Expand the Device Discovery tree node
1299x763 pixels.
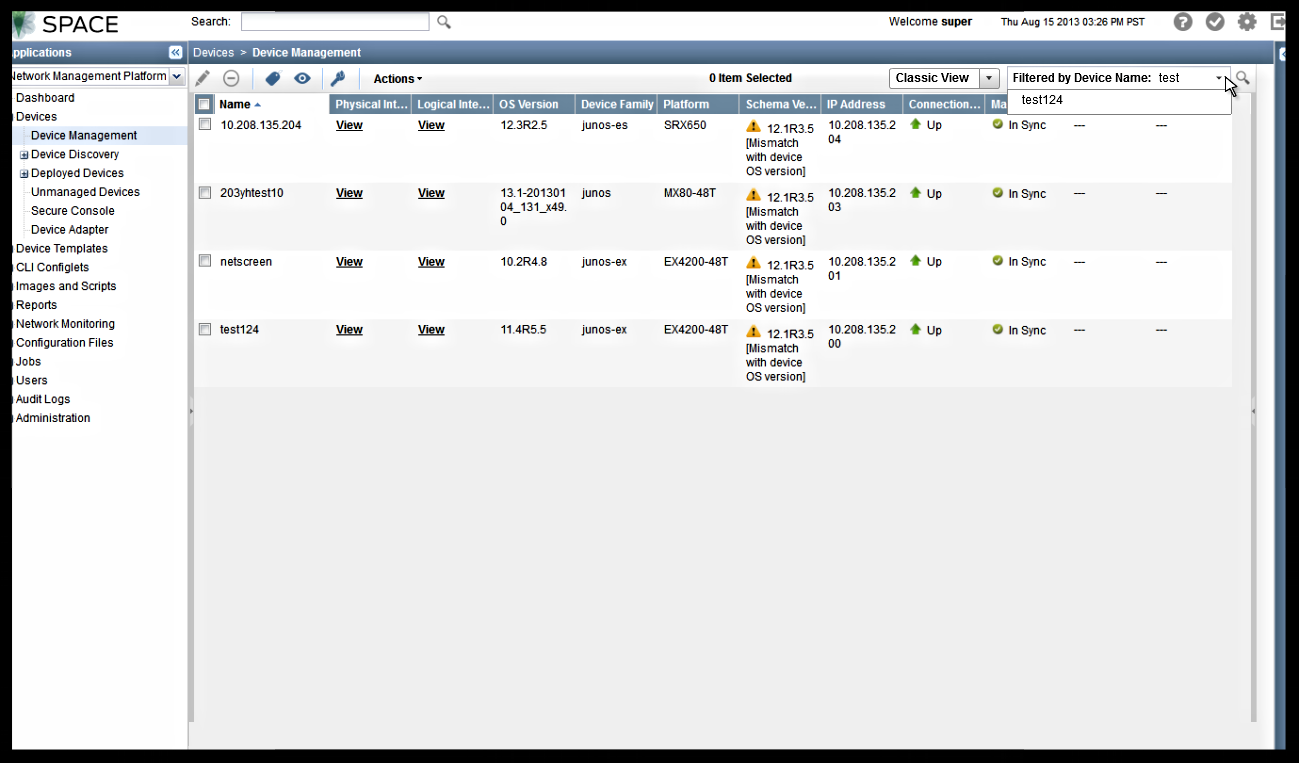click(24, 155)
